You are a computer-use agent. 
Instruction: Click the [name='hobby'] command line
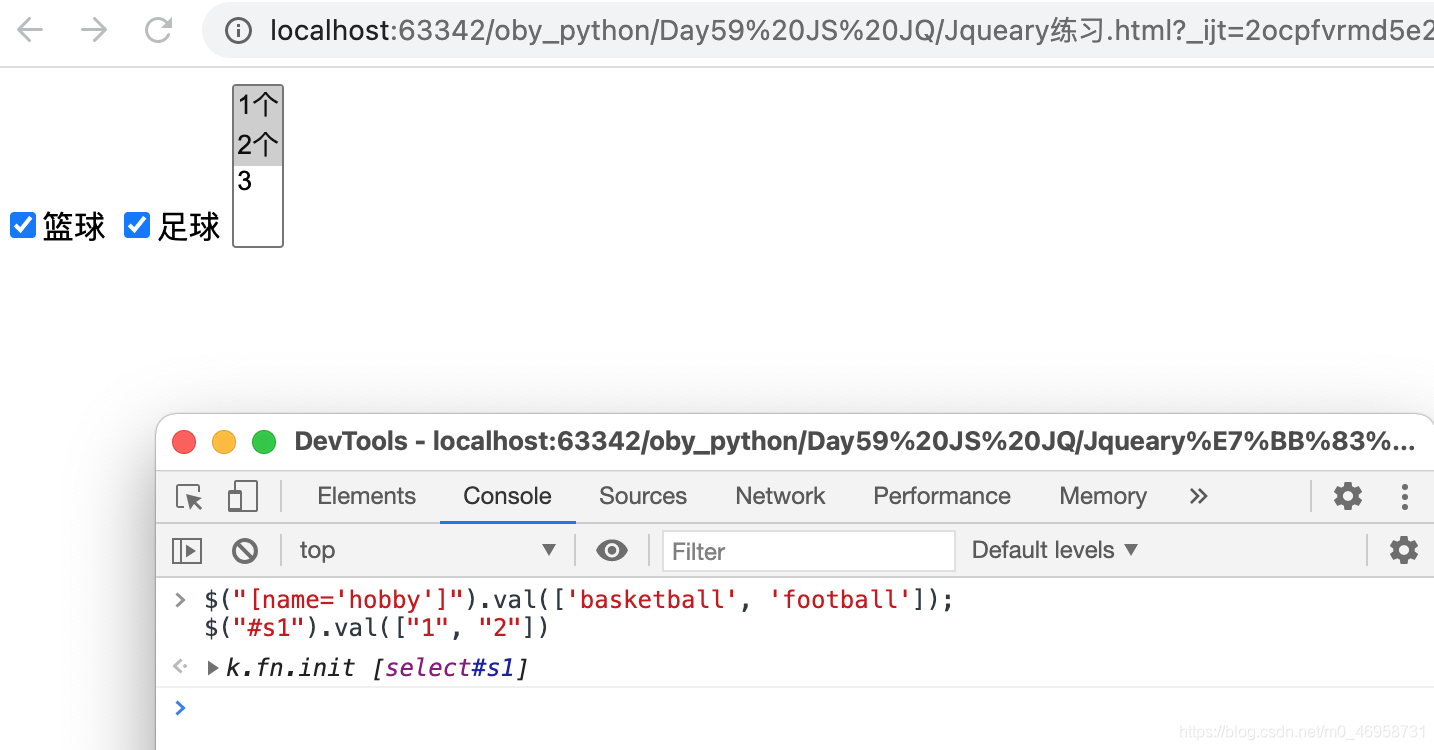pyautogui.click(x=579, y=600)
